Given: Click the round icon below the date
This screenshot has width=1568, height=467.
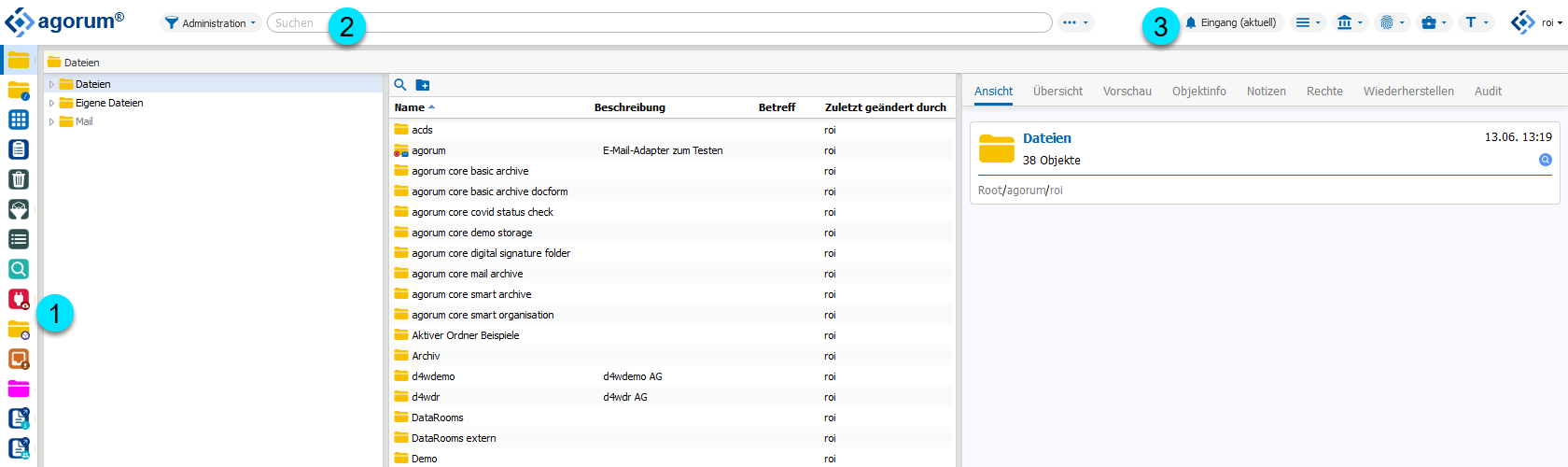Looking at the screenshot, I should click(1545, 160).
